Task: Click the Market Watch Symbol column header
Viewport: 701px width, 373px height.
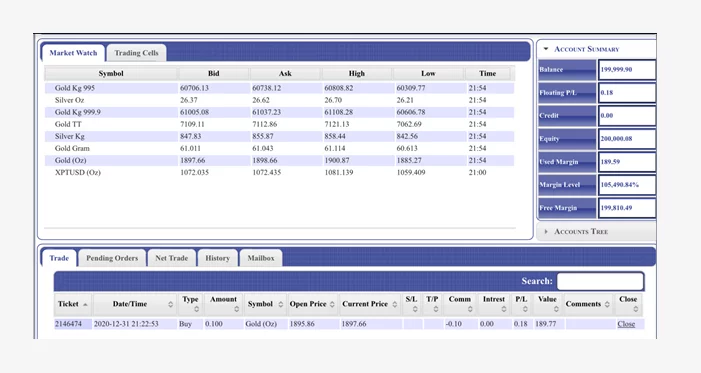Action: pyautogui.click(x=111, y=73)
